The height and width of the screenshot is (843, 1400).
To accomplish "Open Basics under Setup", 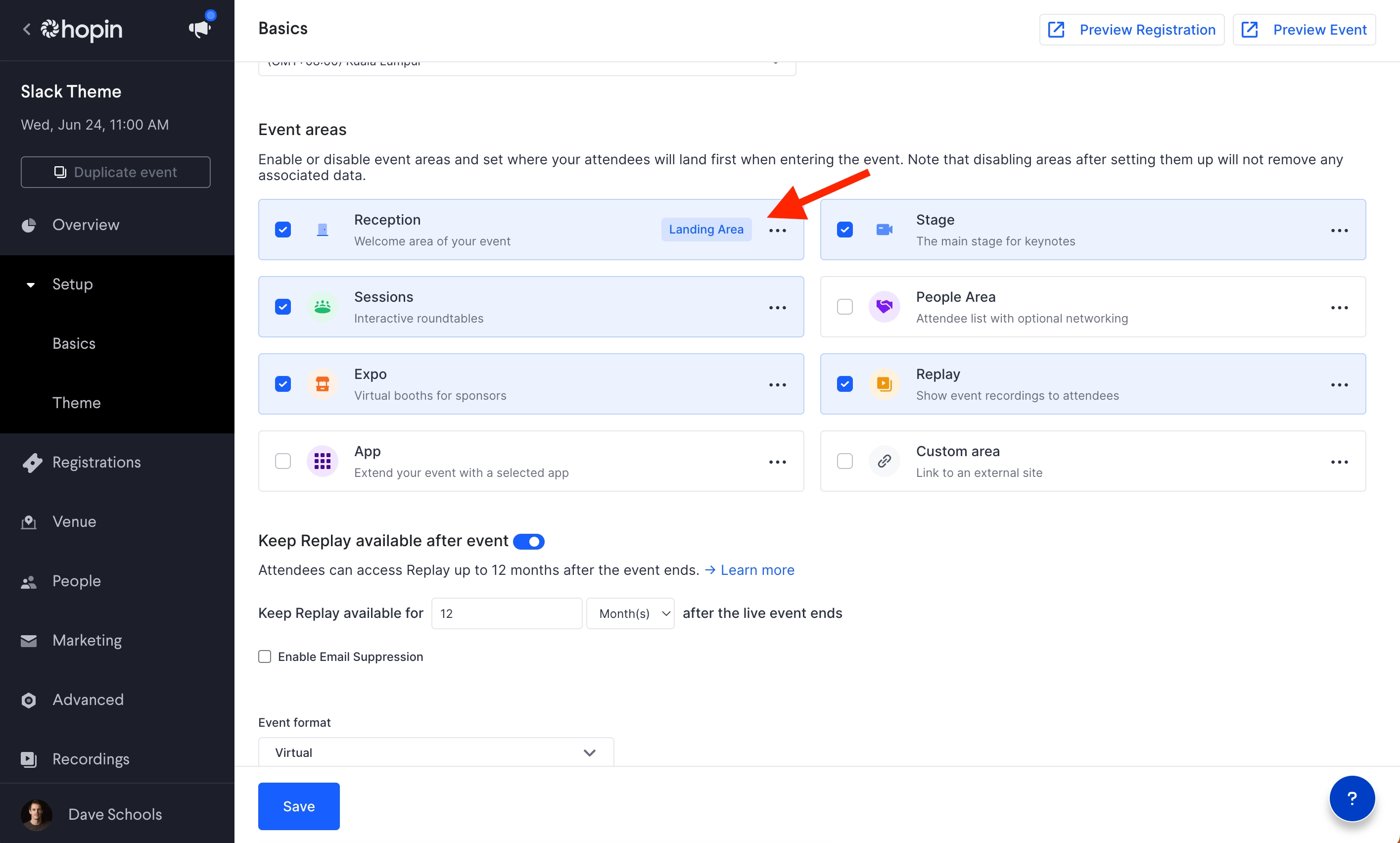I will tap(74, 344).
